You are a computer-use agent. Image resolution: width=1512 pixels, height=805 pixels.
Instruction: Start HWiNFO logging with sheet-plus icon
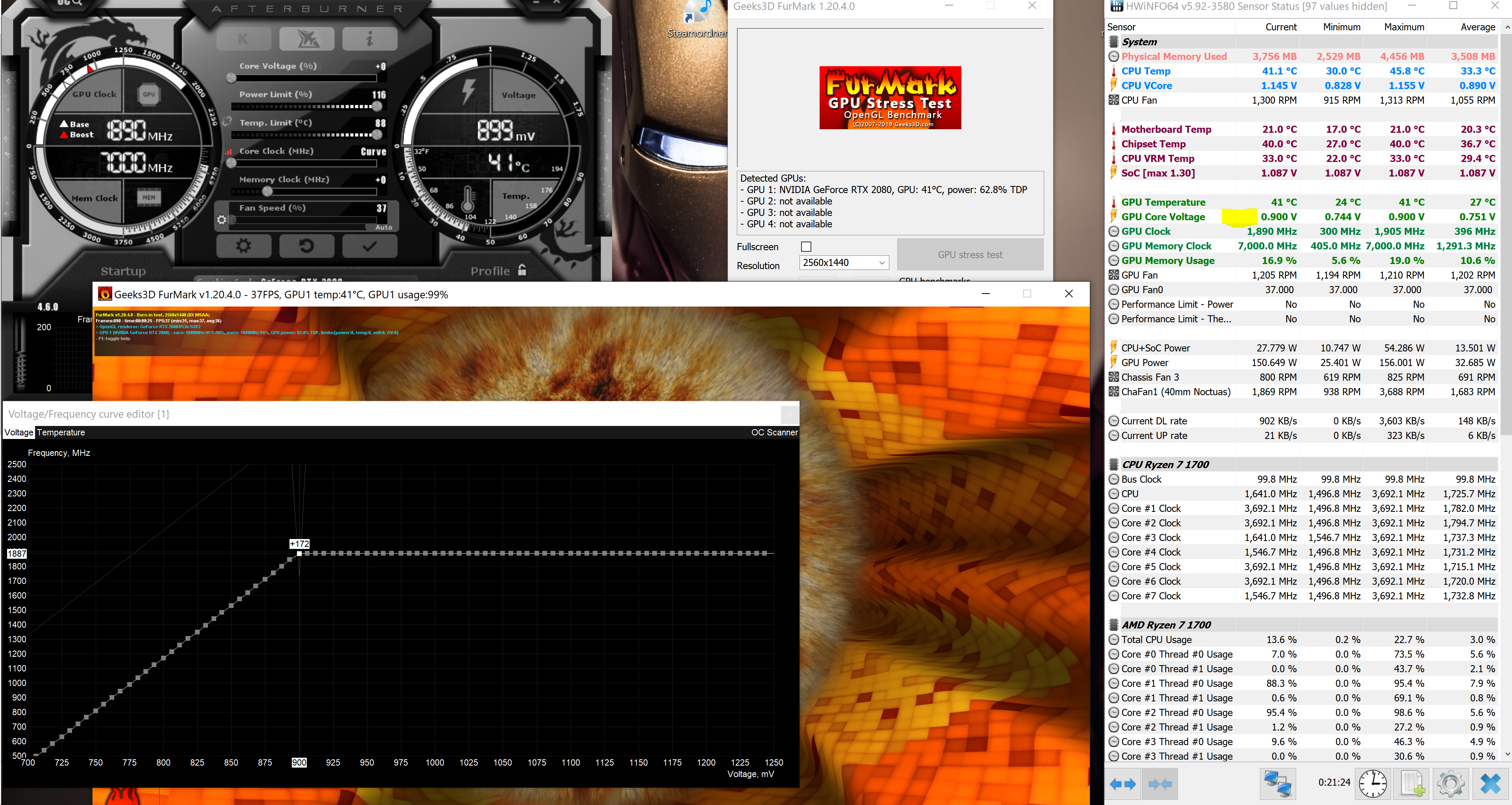[1412, 784]
